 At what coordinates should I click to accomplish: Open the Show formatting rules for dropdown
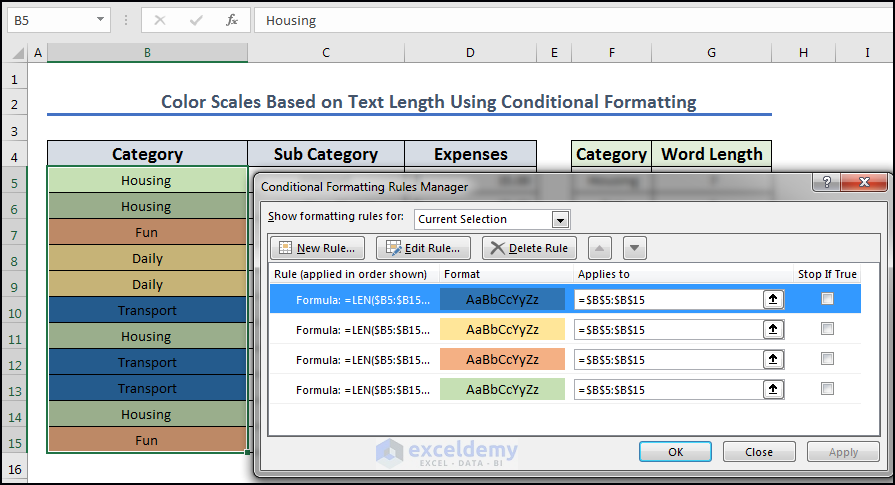(560, 219)
